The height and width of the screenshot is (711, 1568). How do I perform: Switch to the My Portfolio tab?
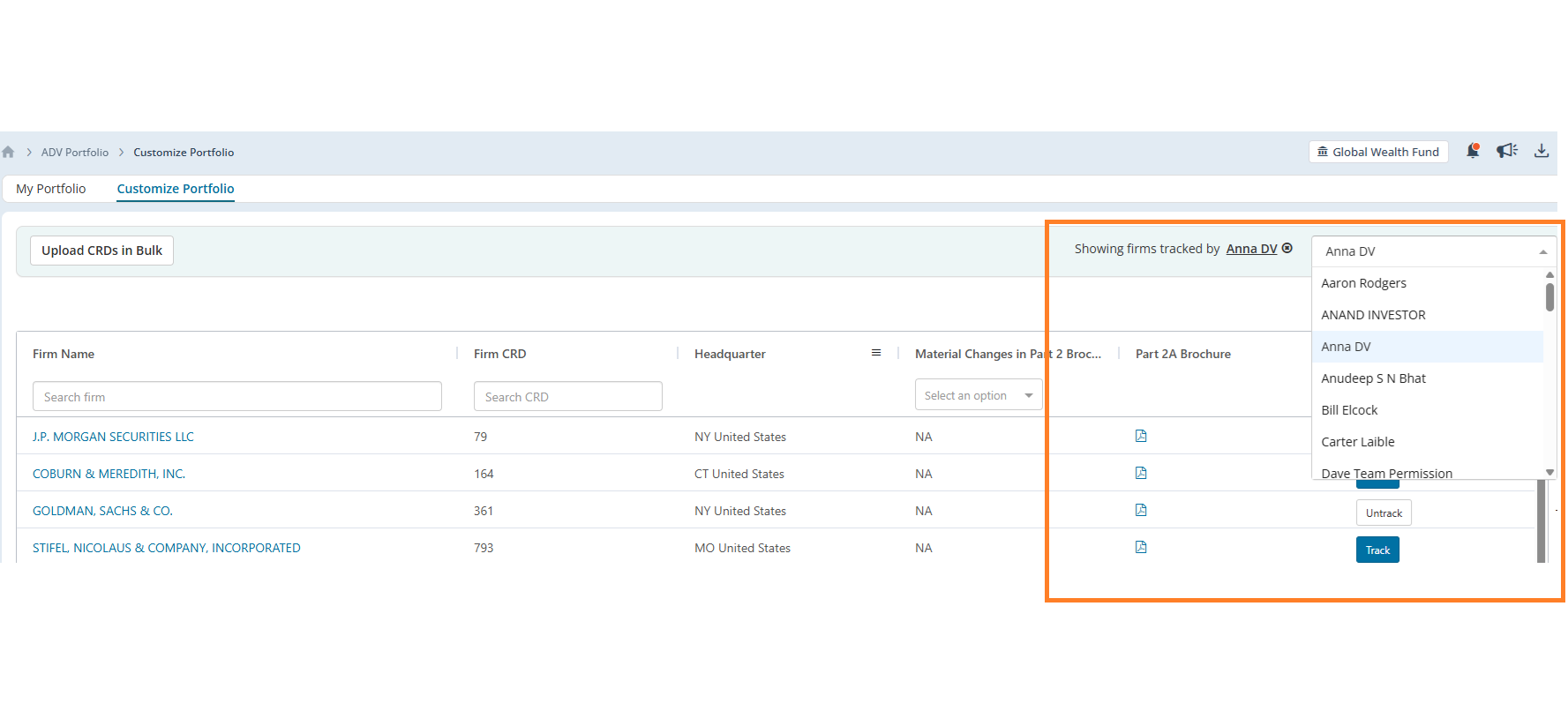[51, 189]
